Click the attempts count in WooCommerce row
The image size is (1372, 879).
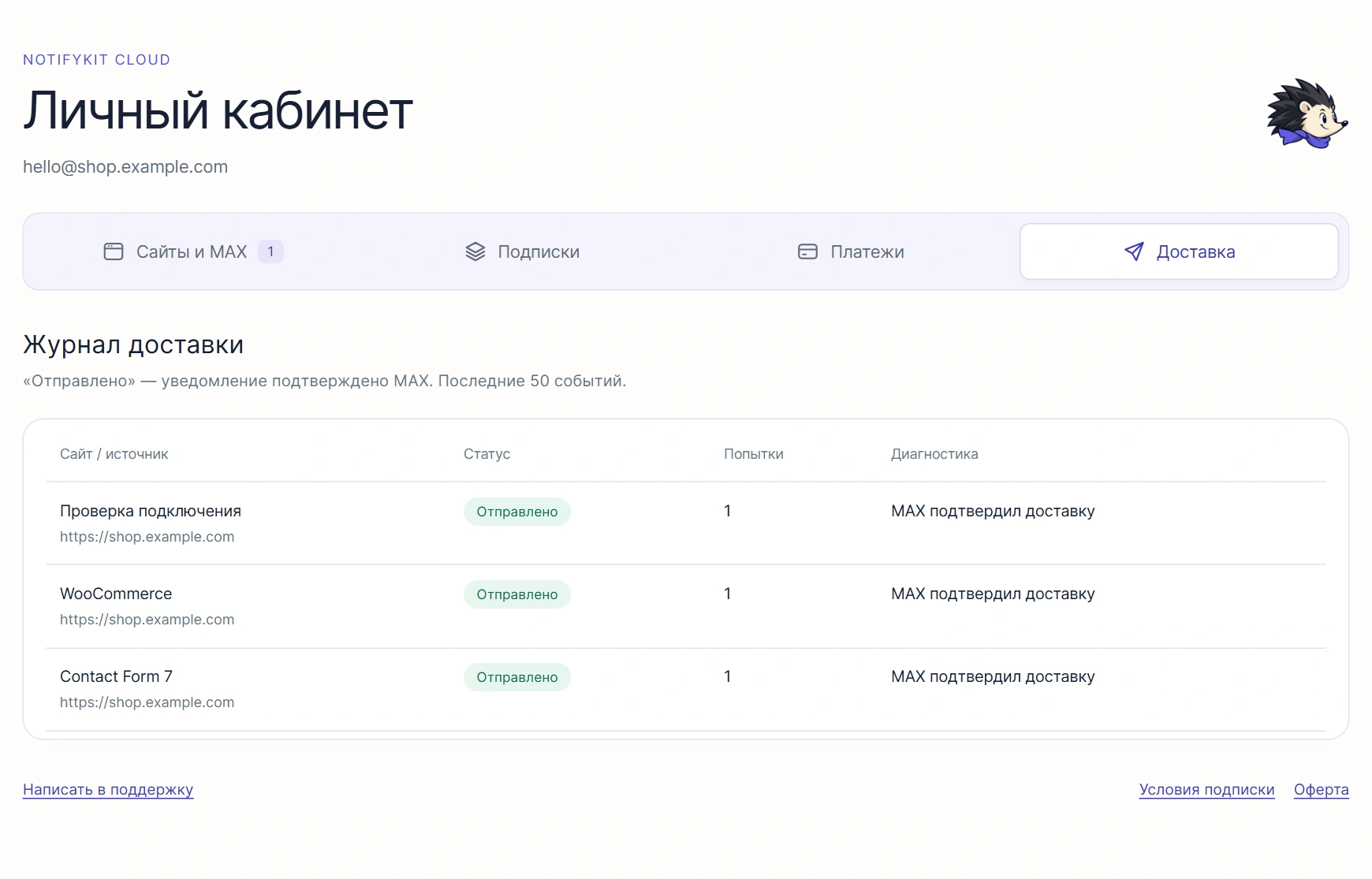(728, 594)
